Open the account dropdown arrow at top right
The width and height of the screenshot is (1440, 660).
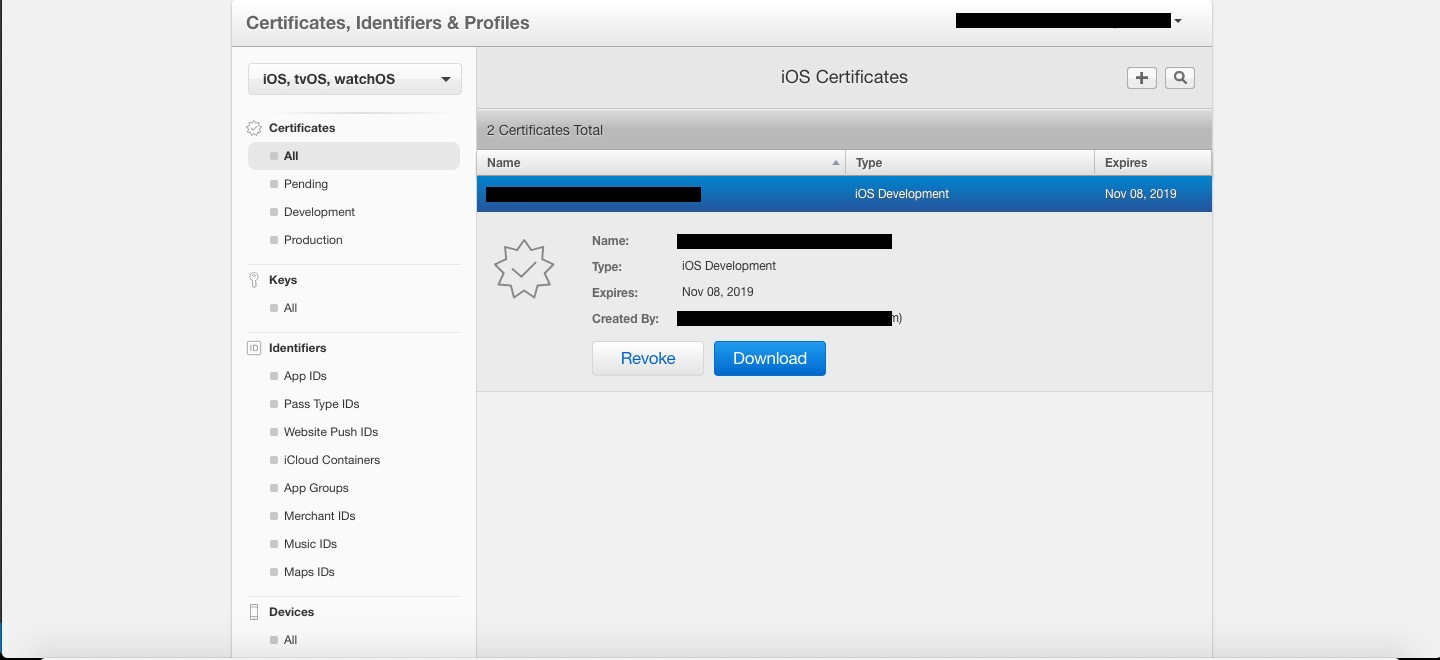1178,21
